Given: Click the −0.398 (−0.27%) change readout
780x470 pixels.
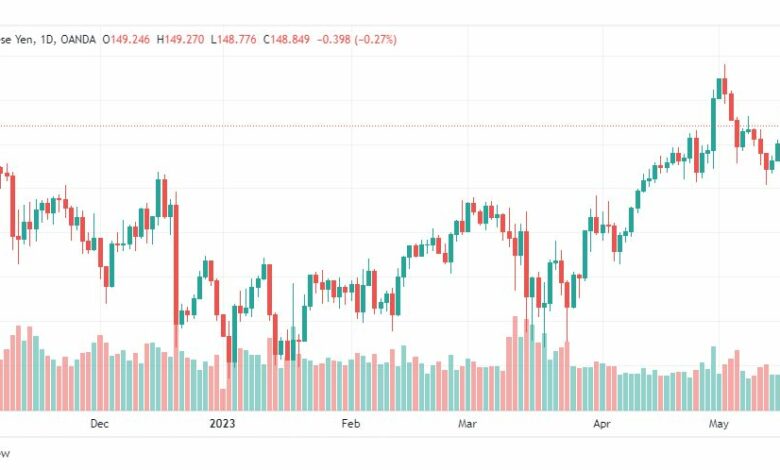Looking at the screenshot, I should point(357,40).
